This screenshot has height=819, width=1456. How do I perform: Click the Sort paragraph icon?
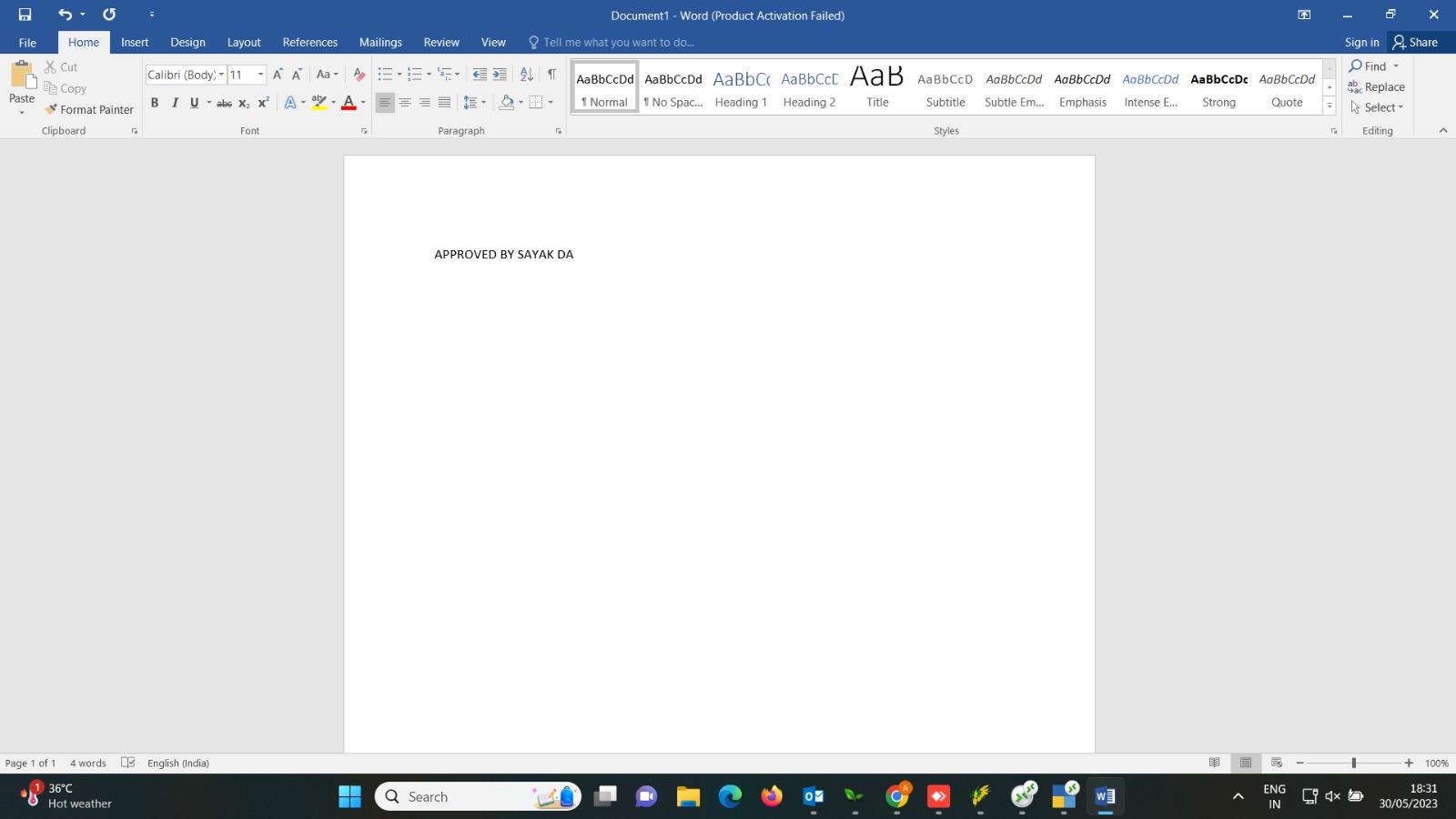pos(526,75)
